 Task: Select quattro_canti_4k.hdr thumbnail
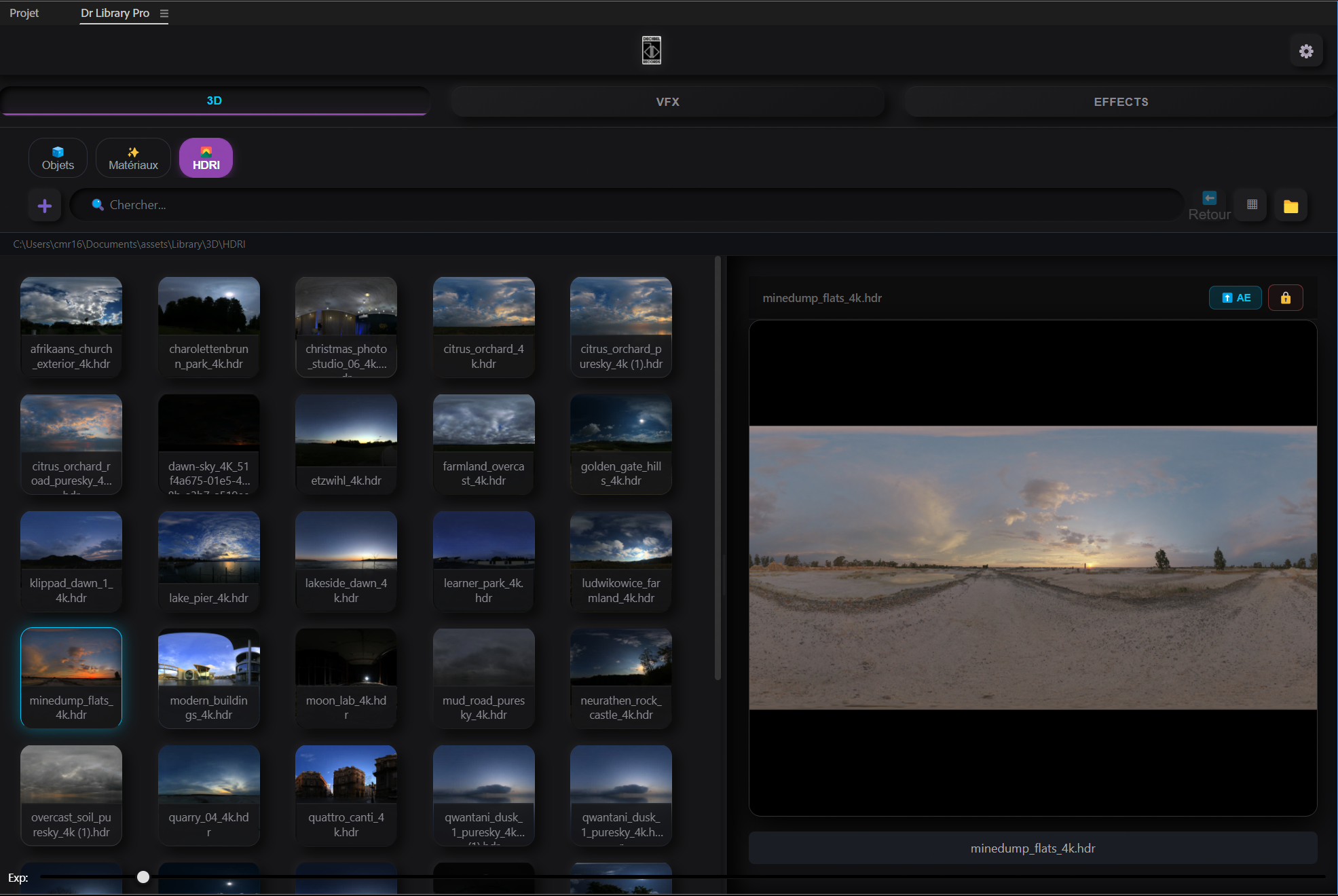point(346,796)
